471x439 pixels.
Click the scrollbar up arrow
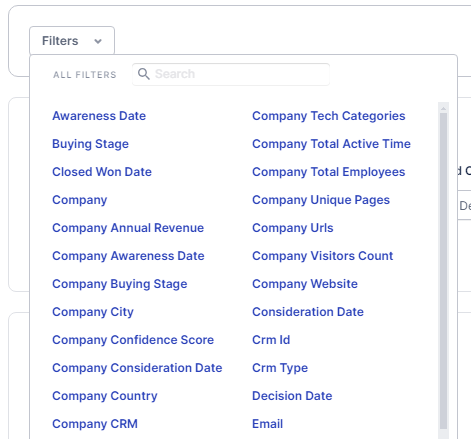pyautogui.click(x=443, y=108)
